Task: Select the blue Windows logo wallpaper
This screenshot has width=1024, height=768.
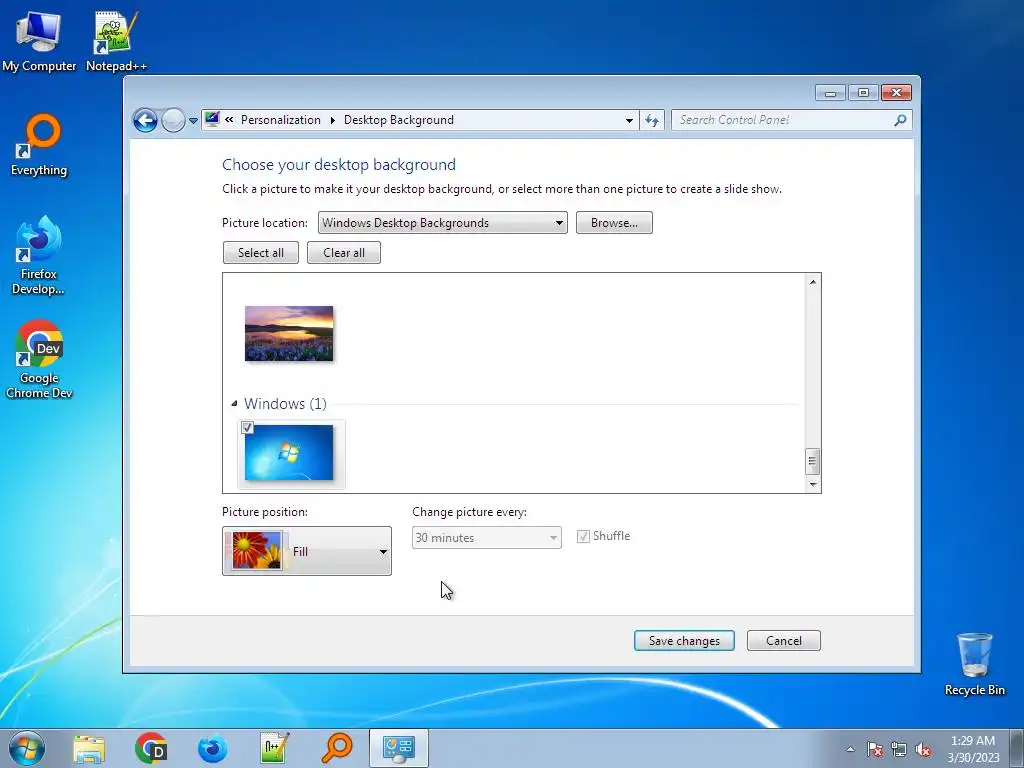Action: tap(289, 453)
